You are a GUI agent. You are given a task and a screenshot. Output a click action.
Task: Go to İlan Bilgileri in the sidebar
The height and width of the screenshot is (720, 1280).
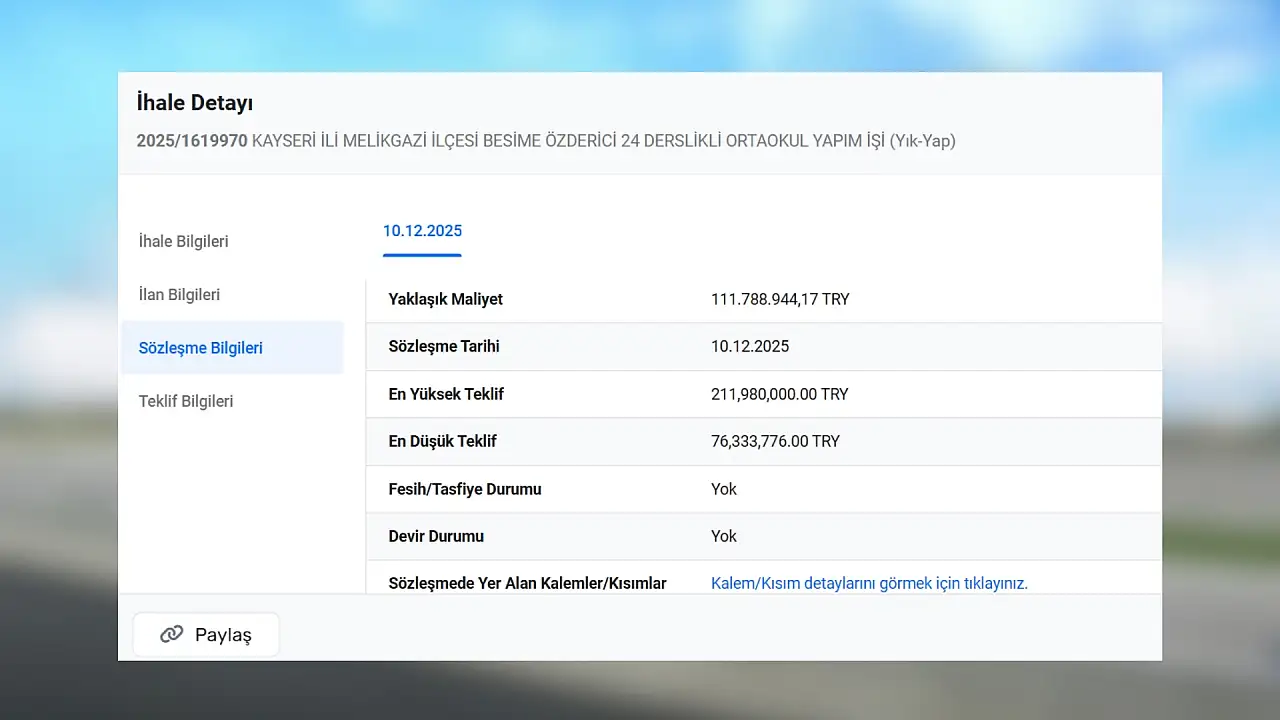[x=180, y=295]
